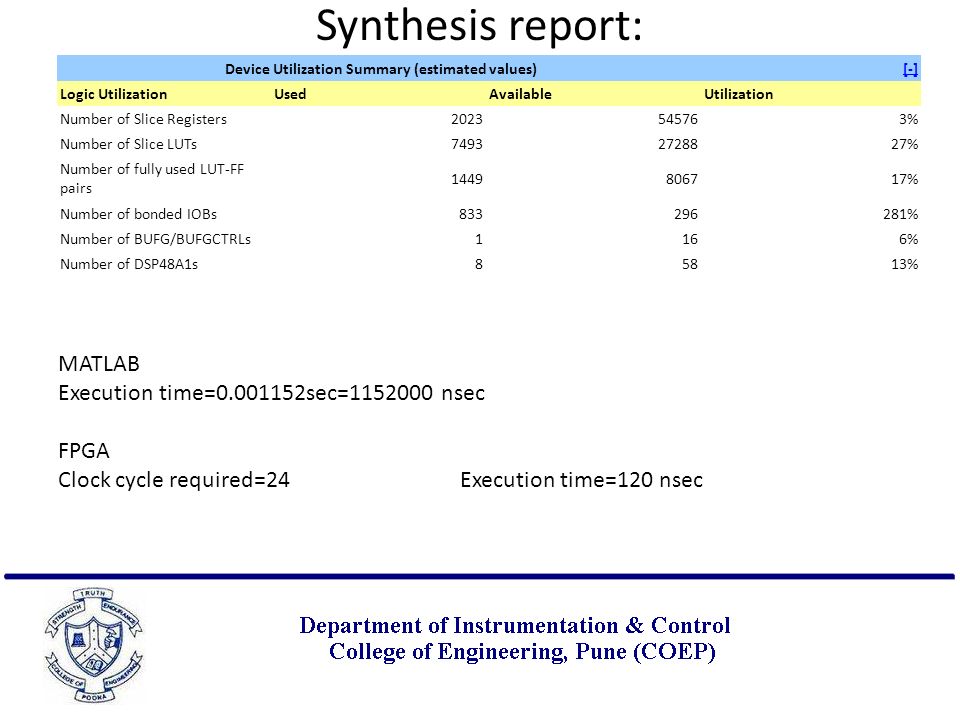Select 'Number of BUFG/BUFGCTRLs' row label
Screen dimensions: 960x720
156,239
